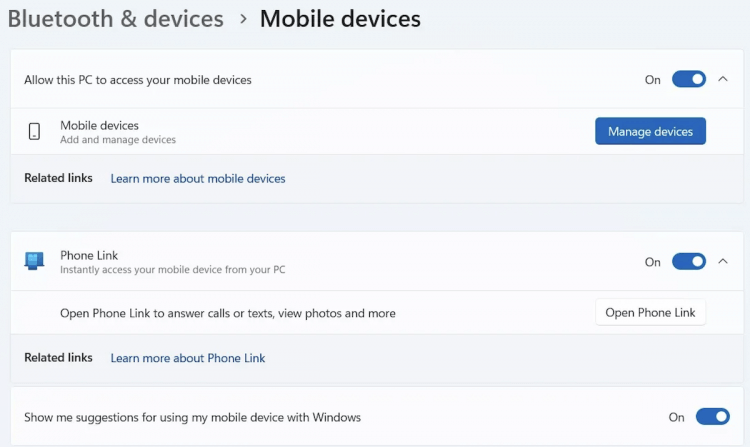Image resolution: width=750 pixels, height=447 pixels.
Task: Click the mobile phone icon
Action: (34, 131)
